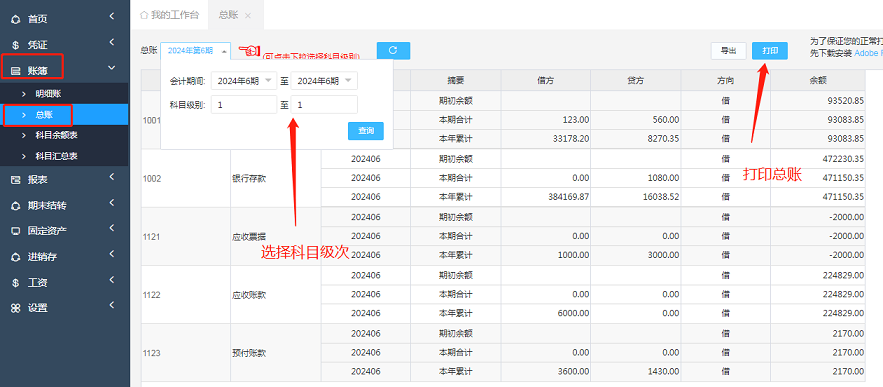Click account code 1121

(152, 237)
